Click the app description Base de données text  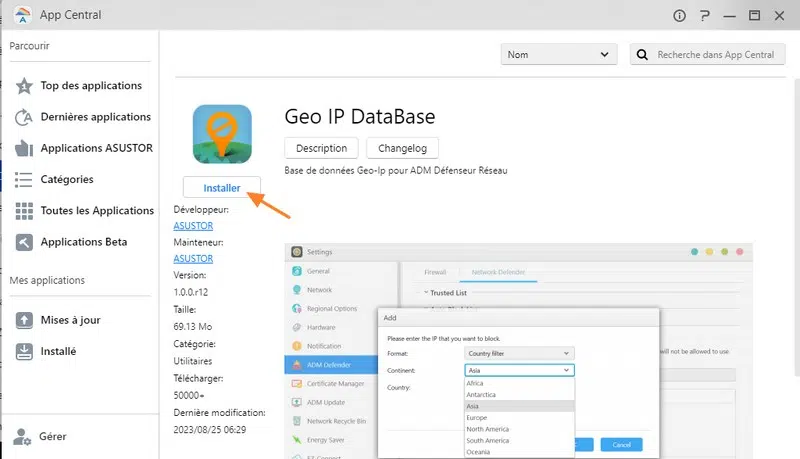(396, 170)
